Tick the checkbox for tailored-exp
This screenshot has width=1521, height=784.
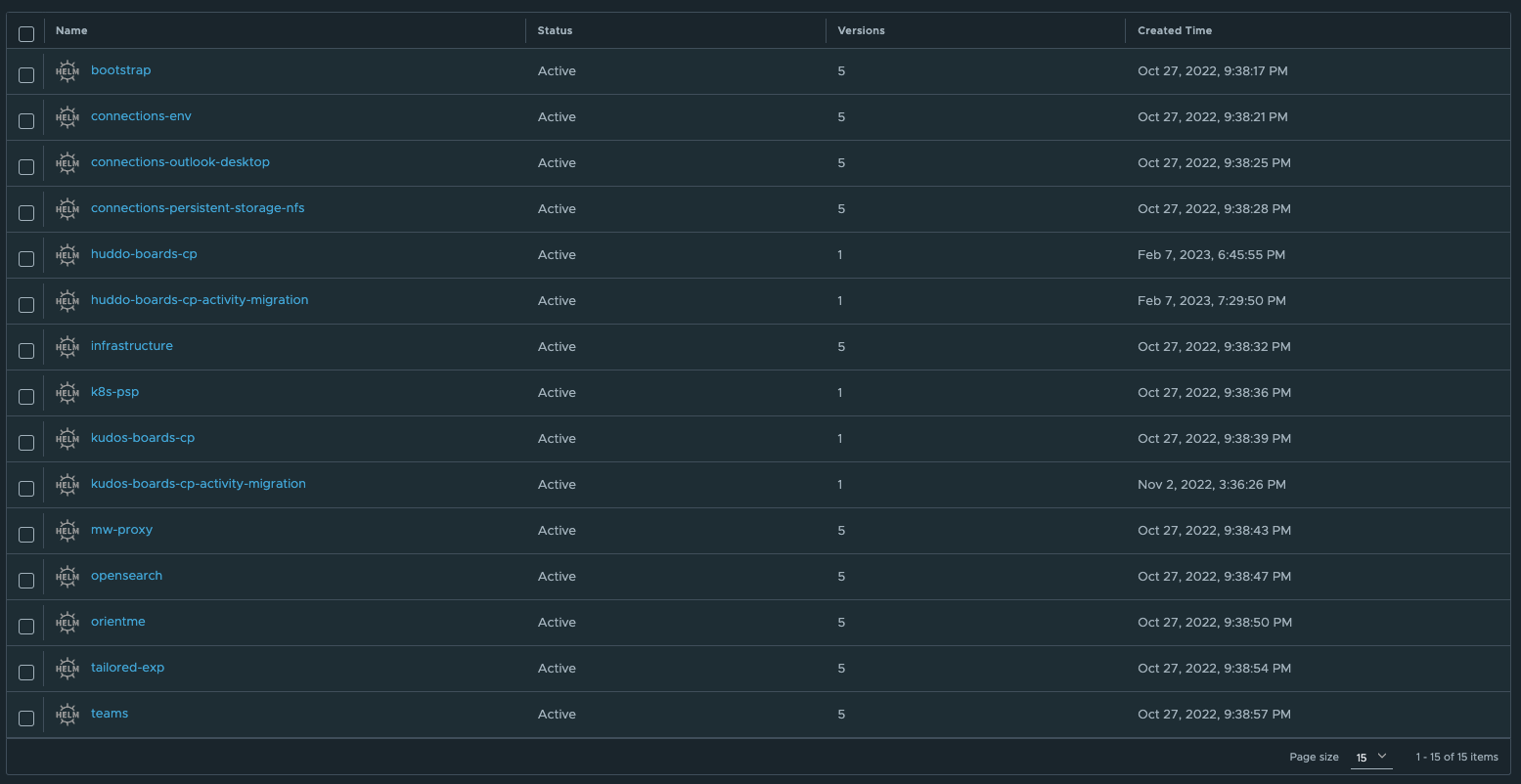(26, 673)
